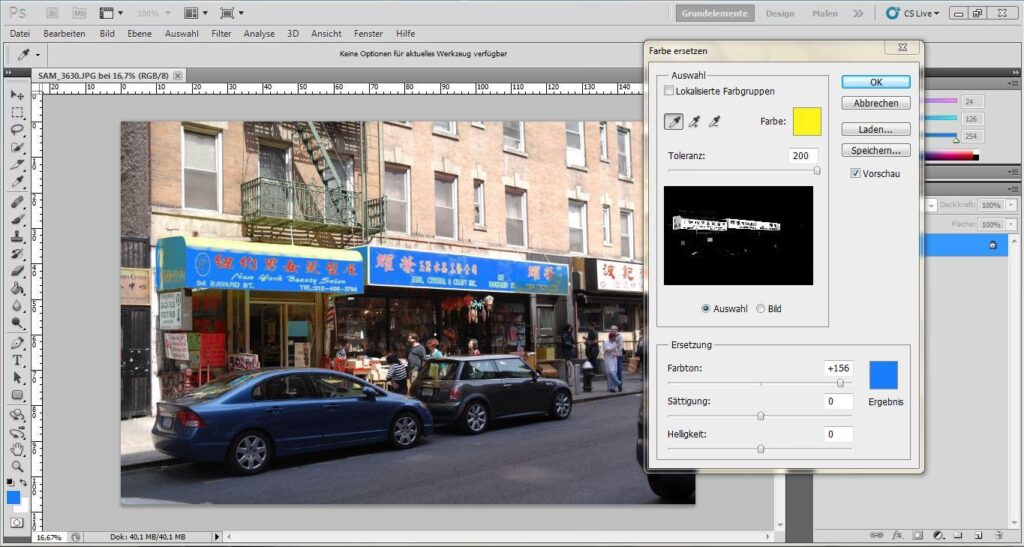1024x547 pixels.
Task: Click the OK button
Action: [875, 82]
